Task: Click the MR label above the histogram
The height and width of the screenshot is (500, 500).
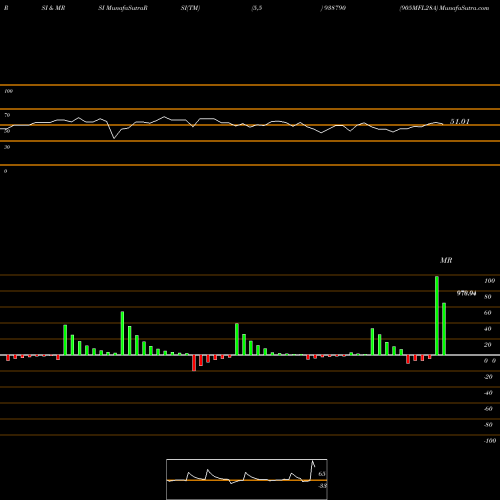Action: click(x=446, y=260)
